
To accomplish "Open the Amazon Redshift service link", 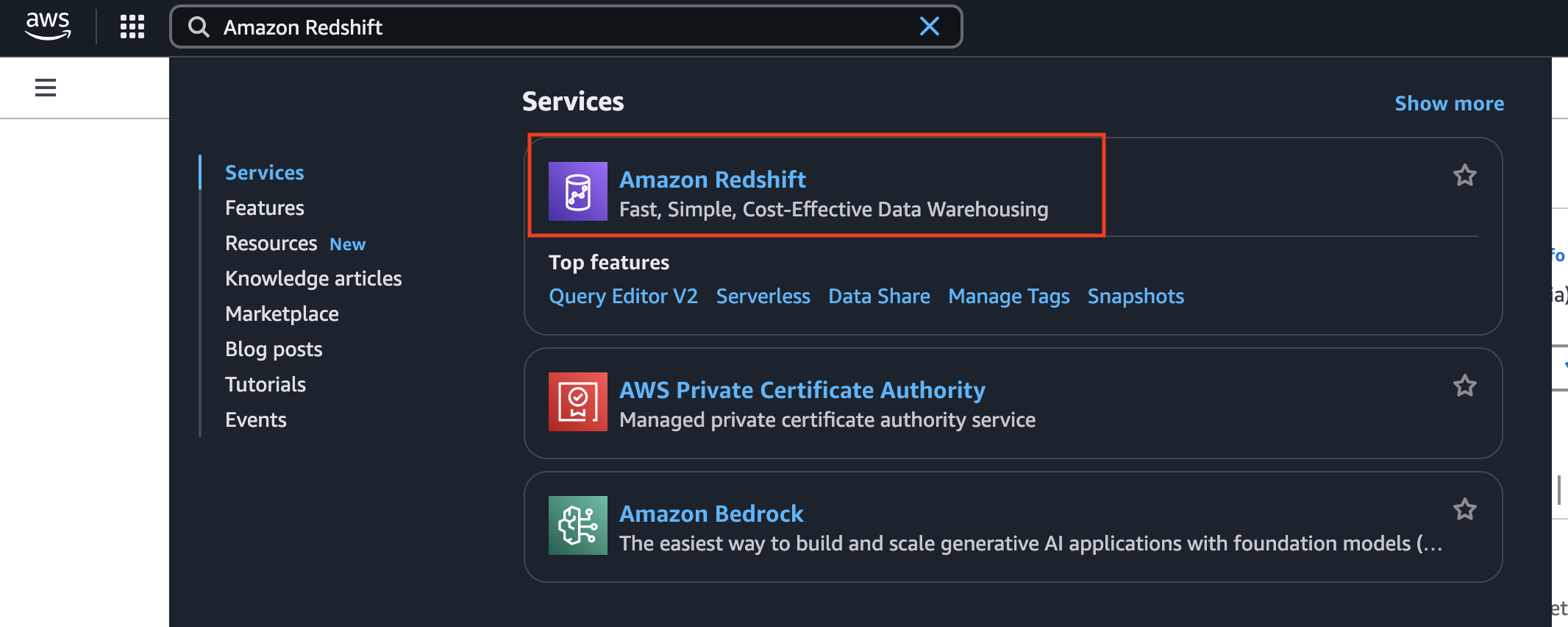I will (x=712, y=179).
